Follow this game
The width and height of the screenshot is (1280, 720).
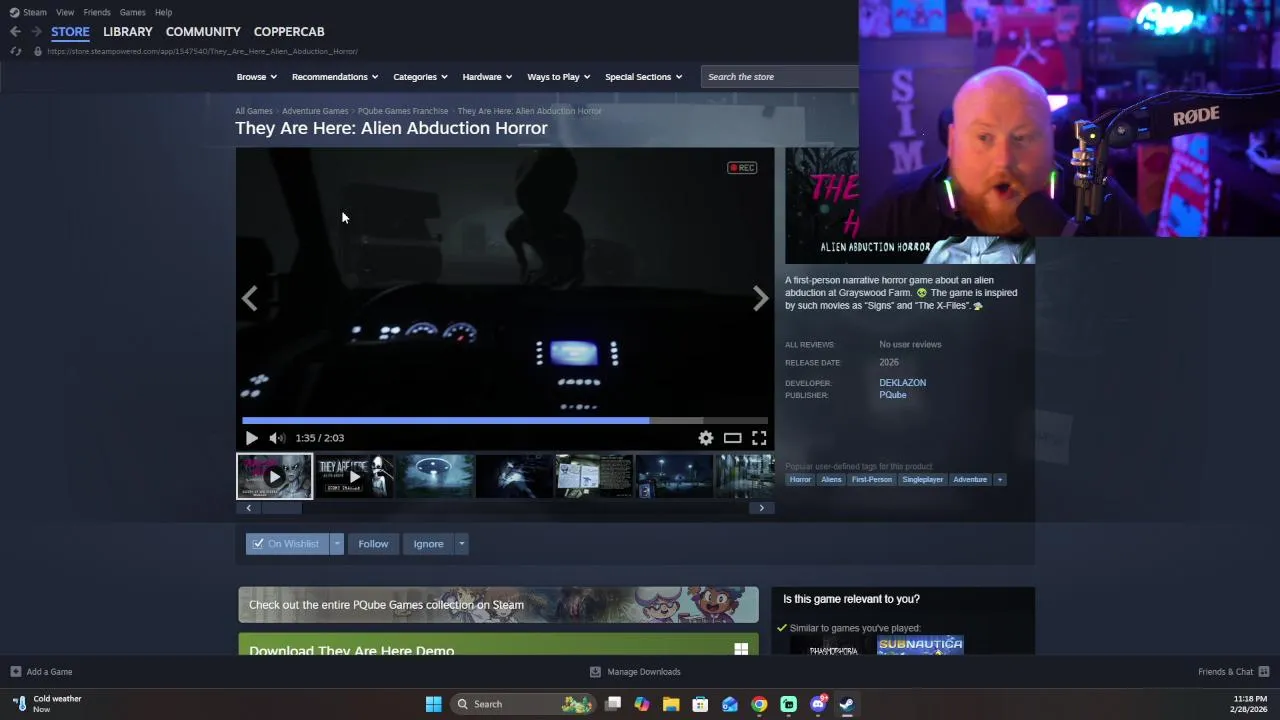tap(373, 544)
